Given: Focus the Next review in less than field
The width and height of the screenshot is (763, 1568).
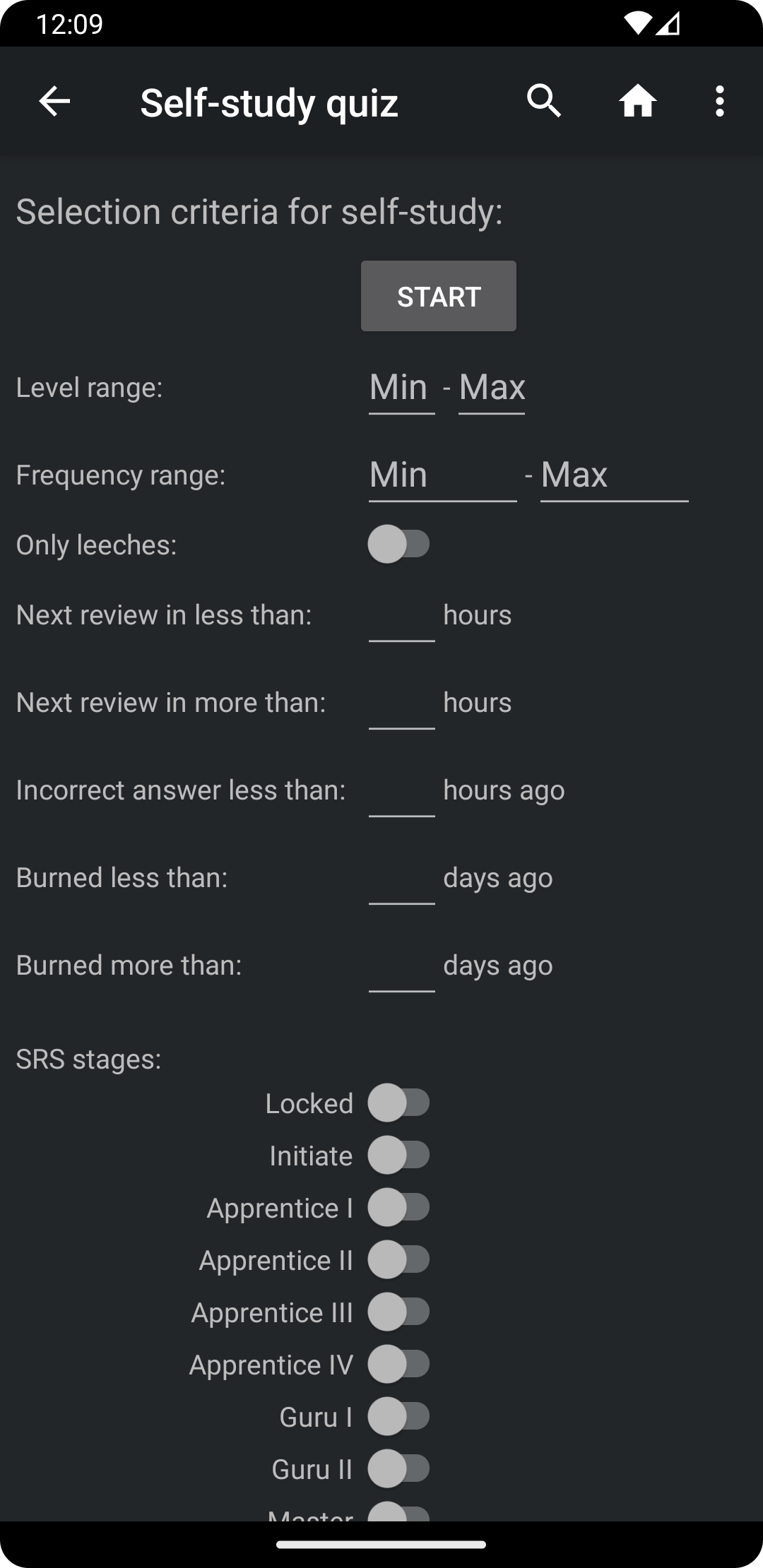Looking at the screenshot, I should pyautogui.click(x=401, y=616).
